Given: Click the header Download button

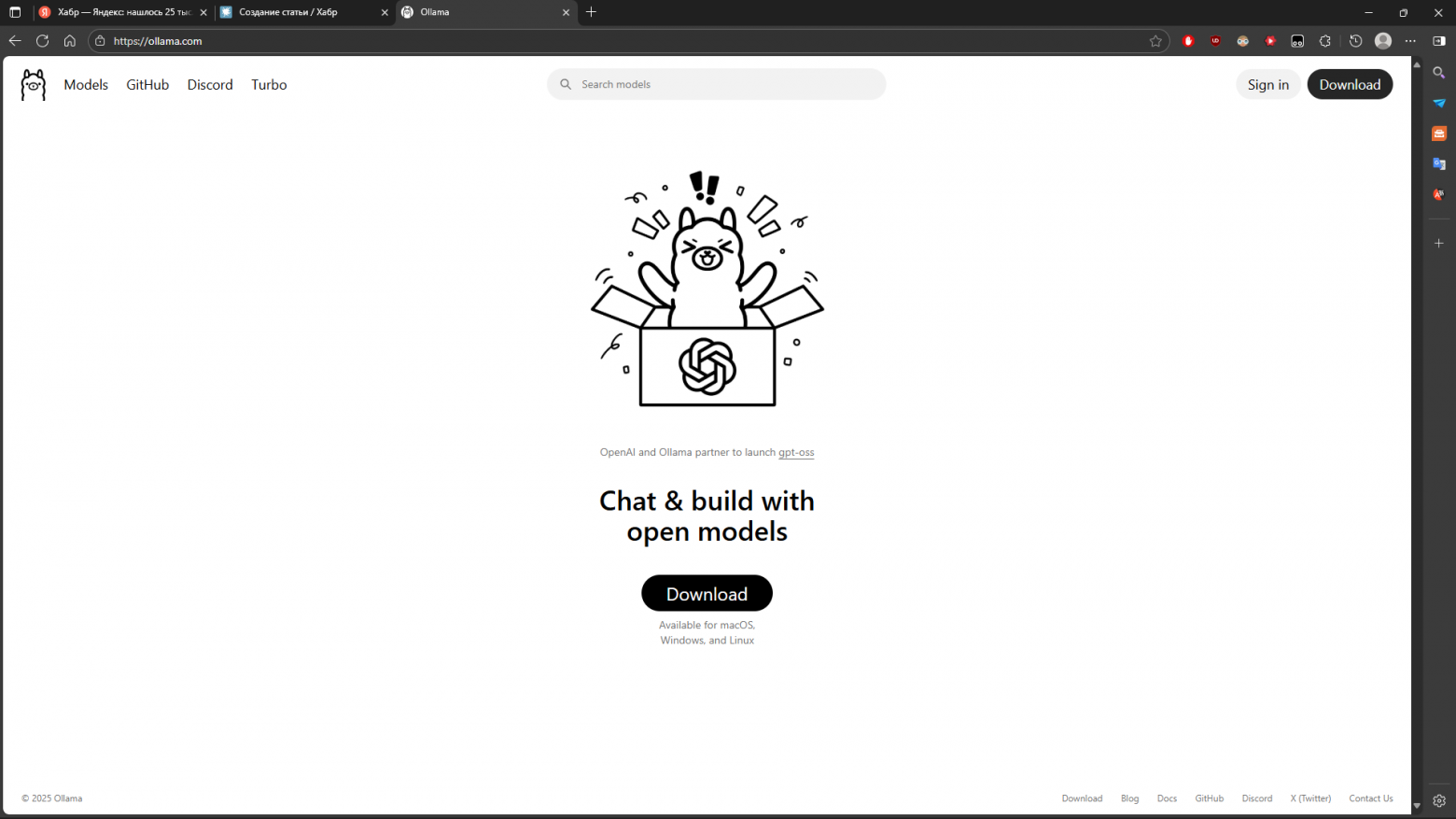Looking at the screenshot, I should coord(1350,85).
